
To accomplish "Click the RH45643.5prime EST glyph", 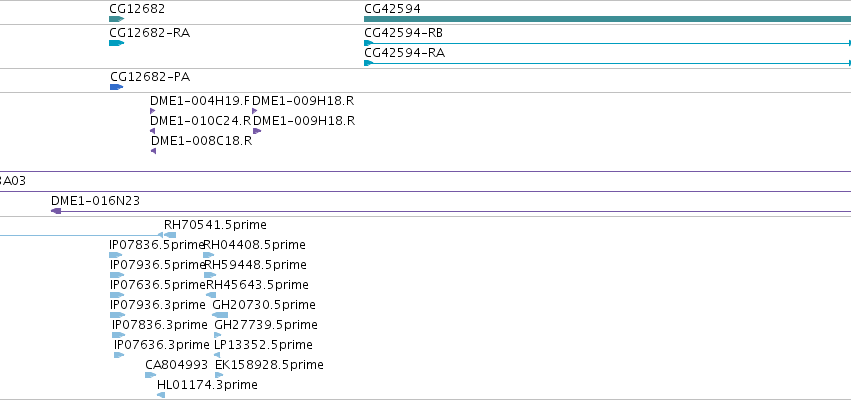I will (x=211, y=295).
